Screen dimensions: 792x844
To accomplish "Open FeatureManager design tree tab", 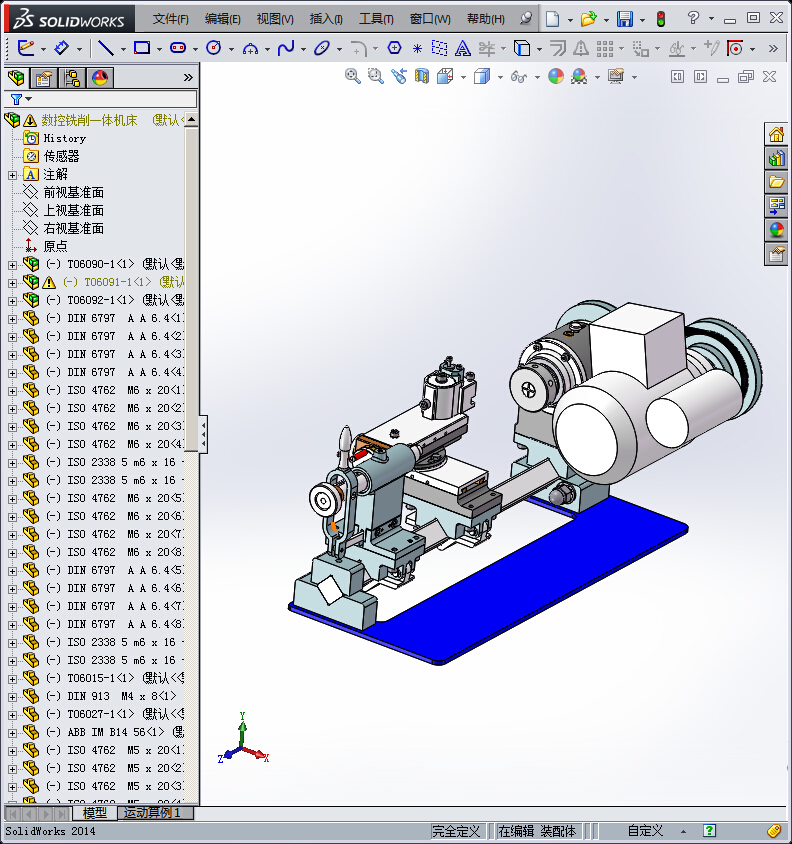I will [x=16, y=78].
